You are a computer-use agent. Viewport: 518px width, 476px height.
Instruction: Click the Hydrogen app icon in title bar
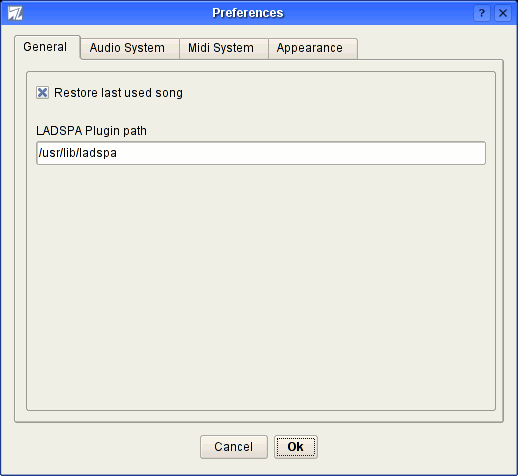[x=15, y=13]
